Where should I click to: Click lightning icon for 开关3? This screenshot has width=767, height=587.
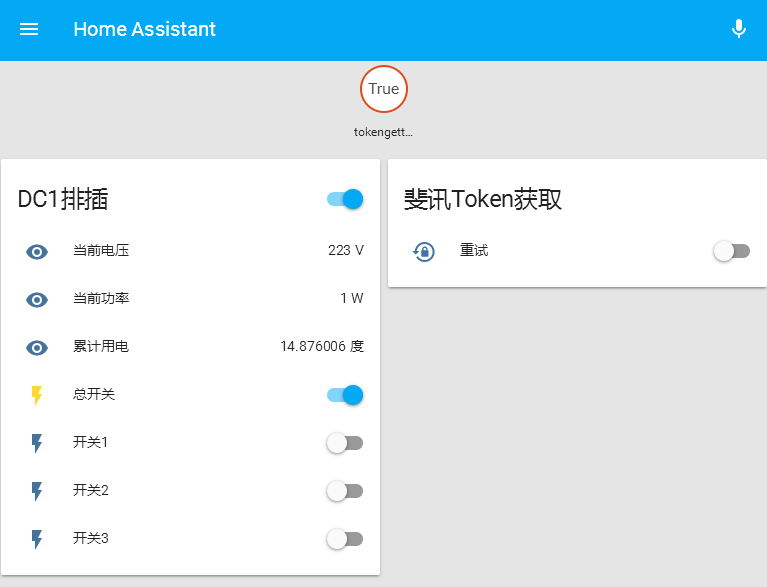(37, 539)
